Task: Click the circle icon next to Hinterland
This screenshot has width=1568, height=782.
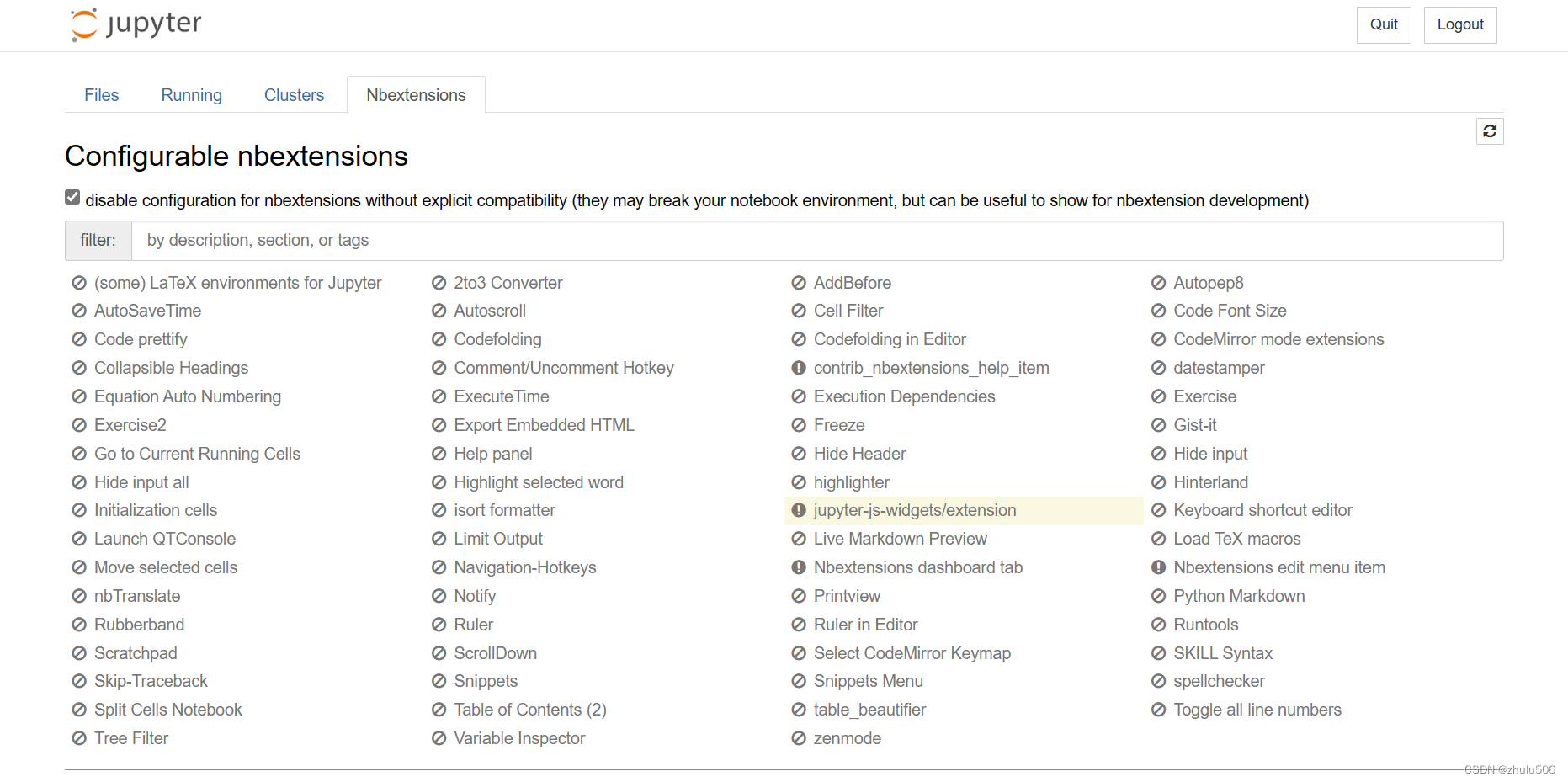Action: coord(1159,482)
